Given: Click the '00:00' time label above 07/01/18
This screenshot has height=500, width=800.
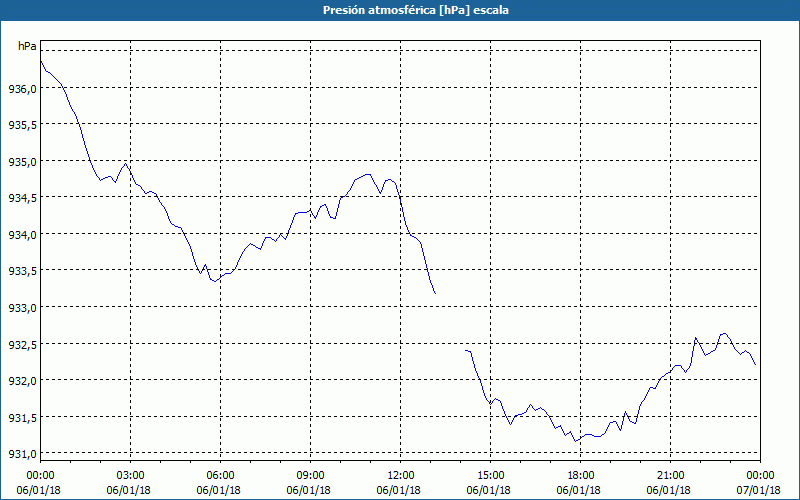Looking at the screenshot, I should pyautogui.click(x=760, y=476).
